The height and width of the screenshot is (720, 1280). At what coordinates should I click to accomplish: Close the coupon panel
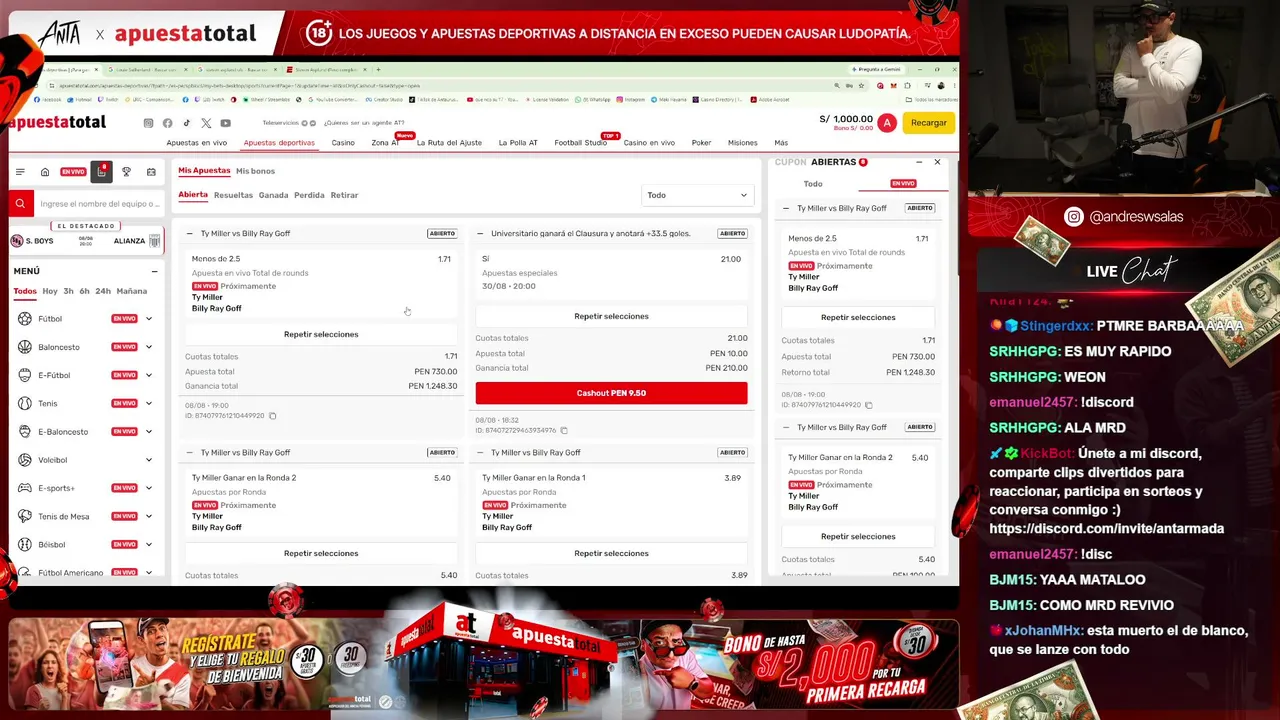tap(937, 162)
